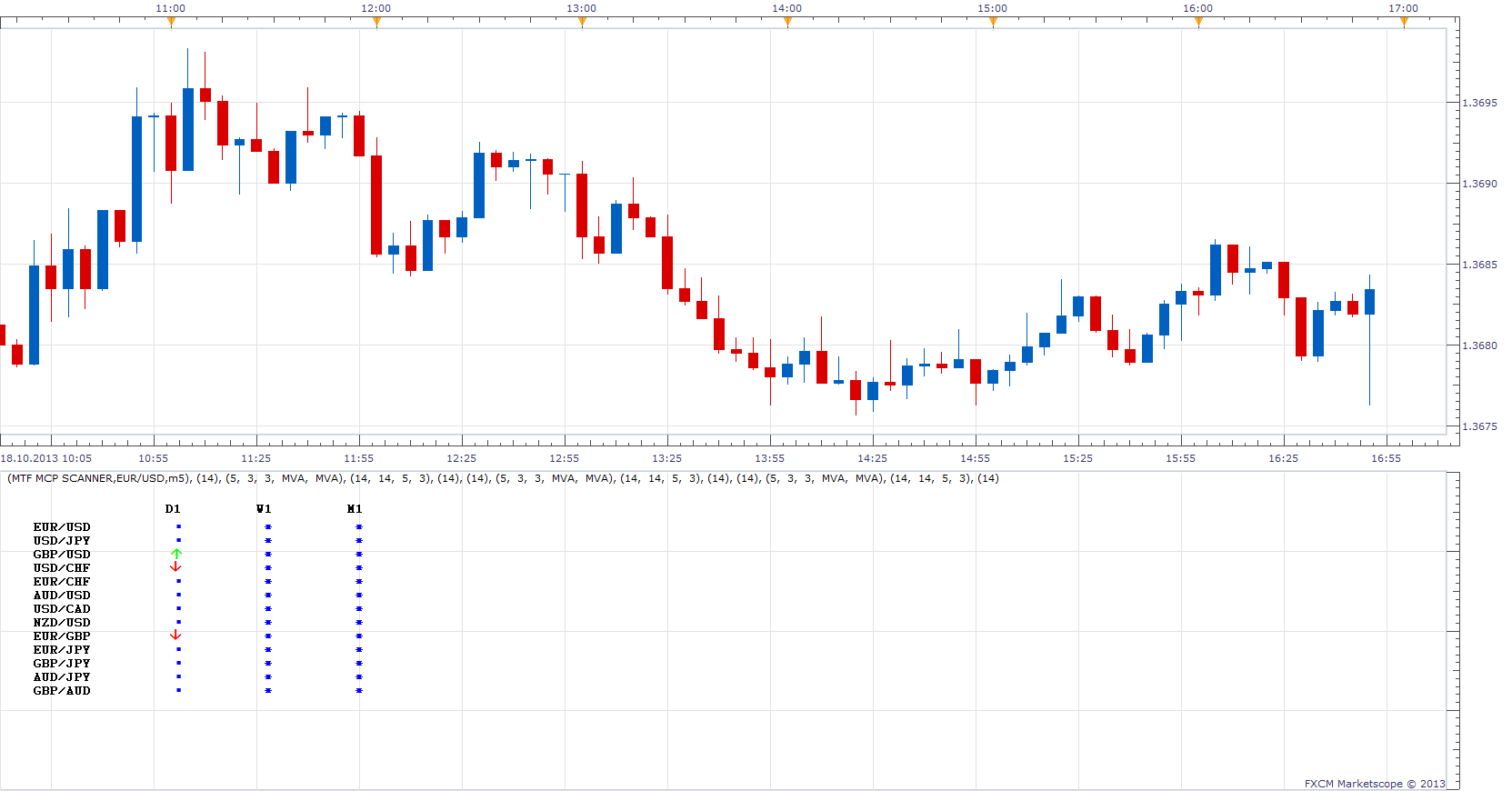The image size is (1512, 791).
Task: Select the EUR/CHF row label
Action: 62,582
